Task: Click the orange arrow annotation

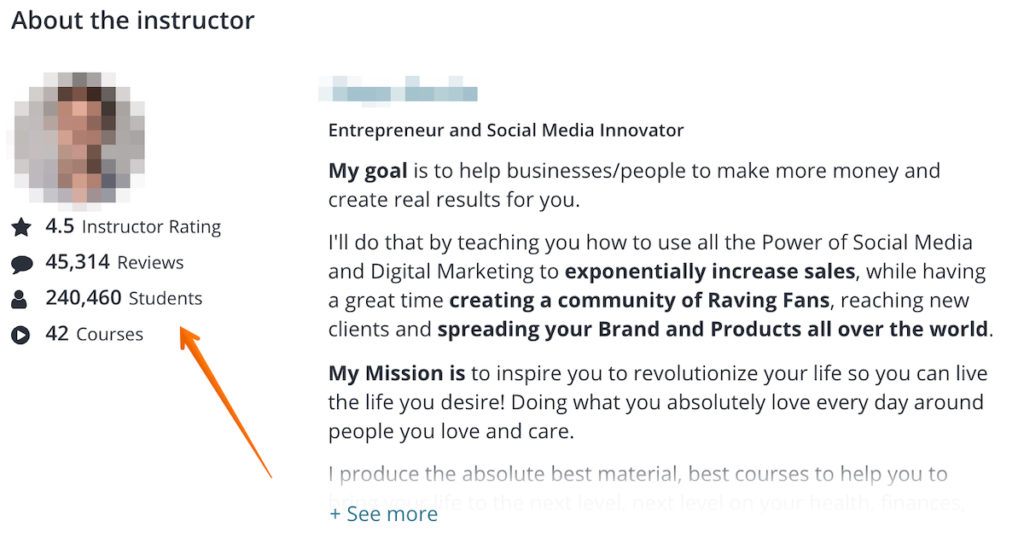Action: [x=225, y=402]
